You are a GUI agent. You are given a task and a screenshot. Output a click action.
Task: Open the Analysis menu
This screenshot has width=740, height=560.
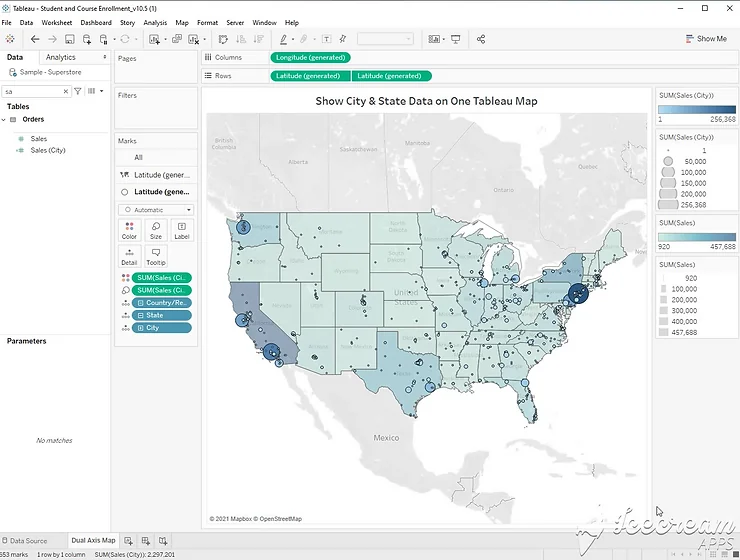(x=155, y=23)
